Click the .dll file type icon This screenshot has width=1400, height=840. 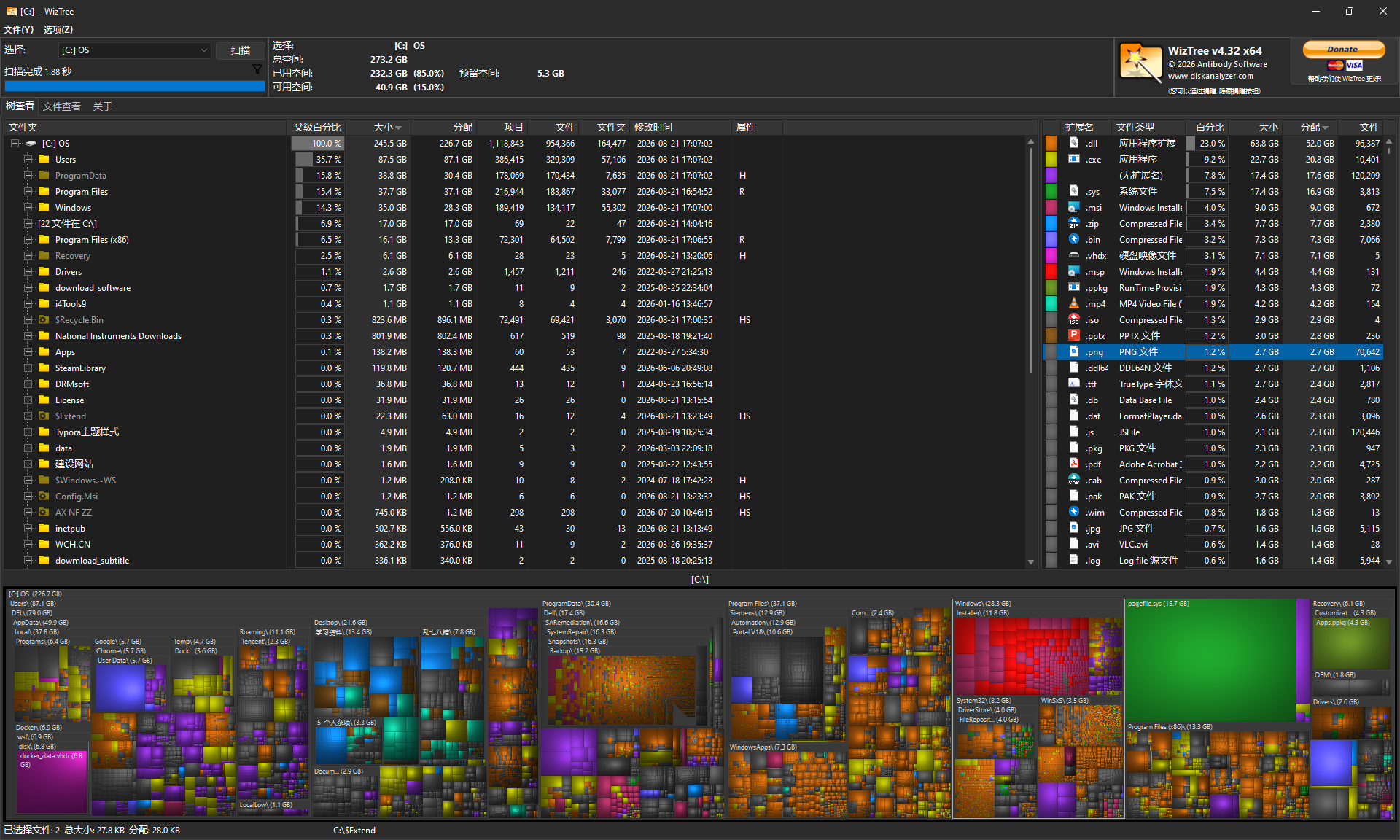pos(1074,143)
